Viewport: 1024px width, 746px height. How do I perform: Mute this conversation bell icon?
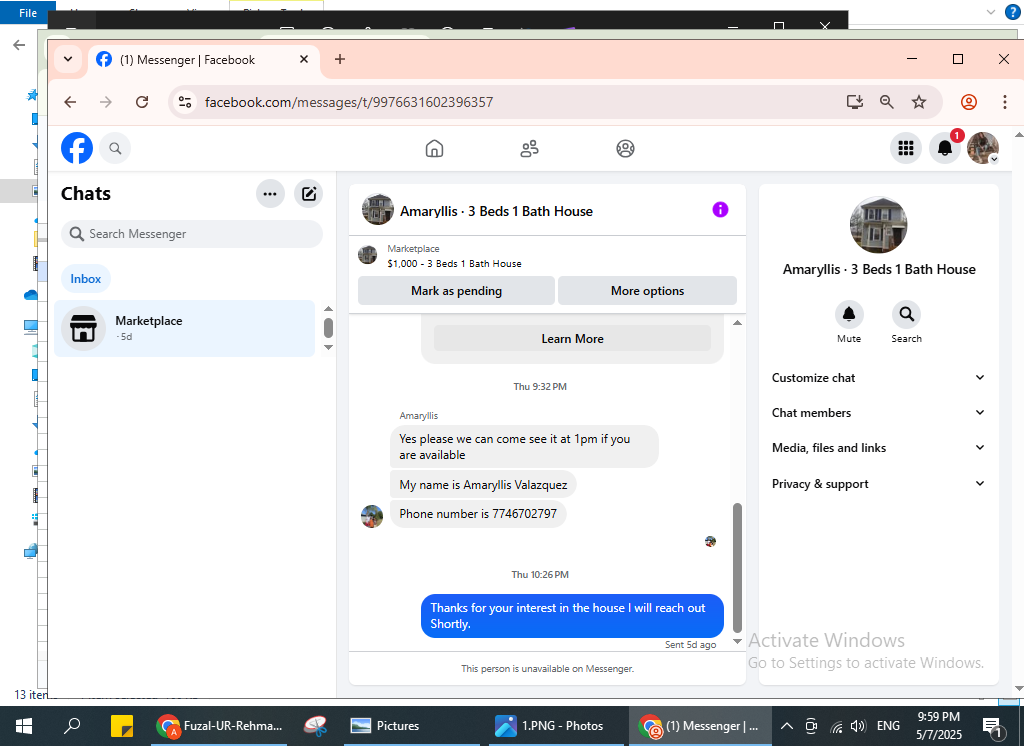pos(849,315)
